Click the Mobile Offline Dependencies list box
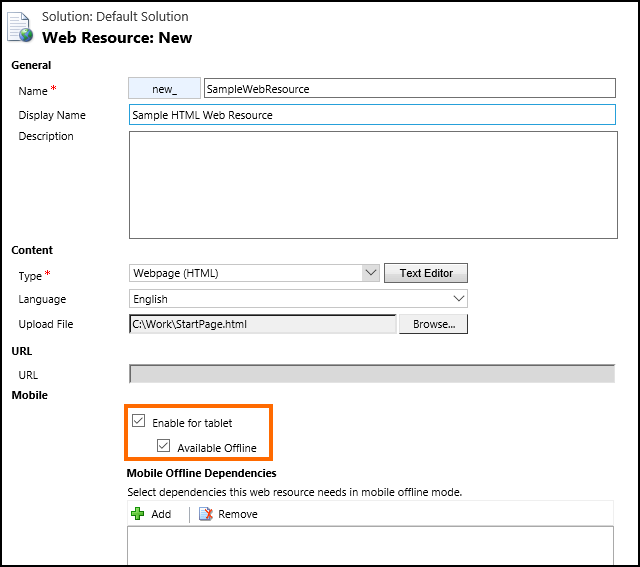Viewport: 640px width, 567px height. pos(370,545)
